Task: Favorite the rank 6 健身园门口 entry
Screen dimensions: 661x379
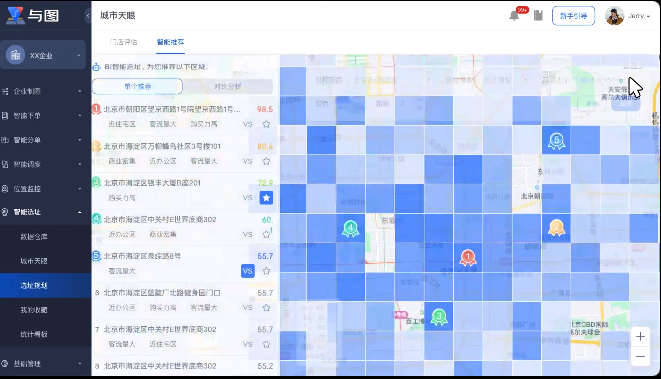Action: (266, 307)
